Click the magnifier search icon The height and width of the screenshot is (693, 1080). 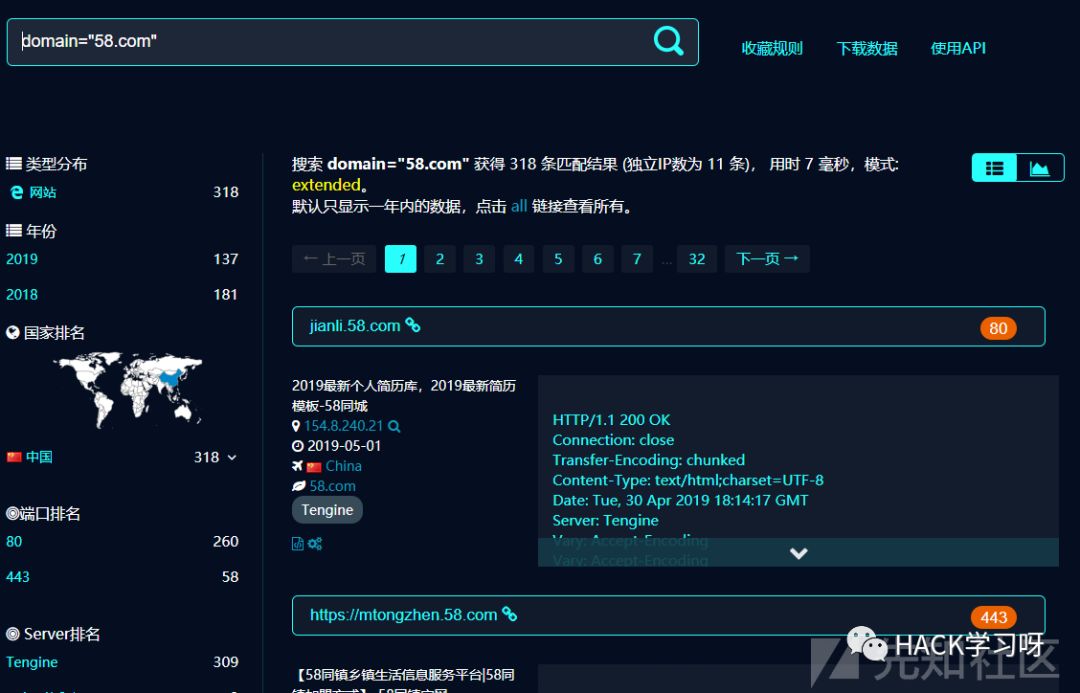[668, 41]
